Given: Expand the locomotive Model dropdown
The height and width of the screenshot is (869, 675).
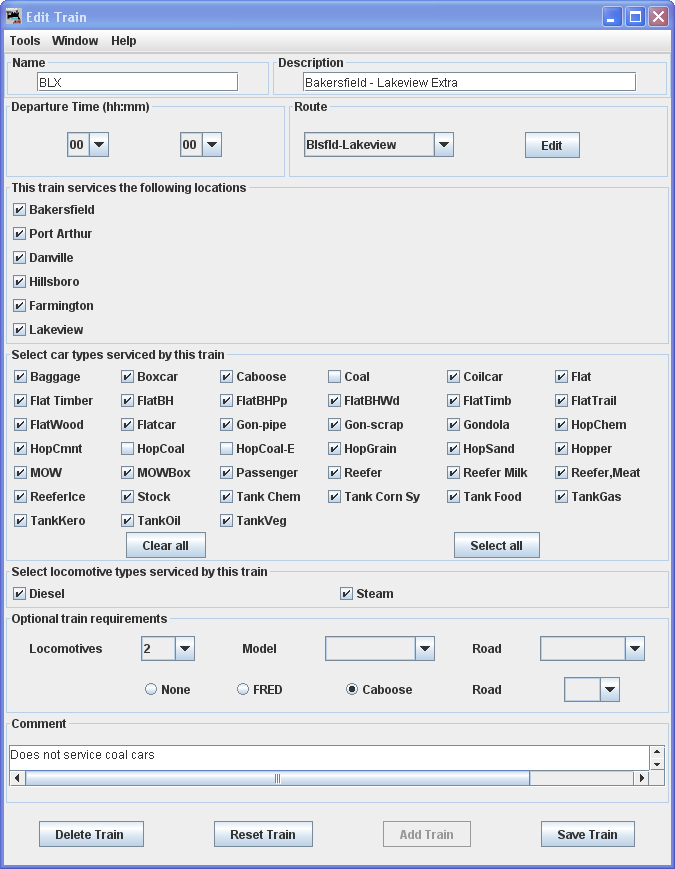Looking at the screenshot, I should (x=425, y=649).
